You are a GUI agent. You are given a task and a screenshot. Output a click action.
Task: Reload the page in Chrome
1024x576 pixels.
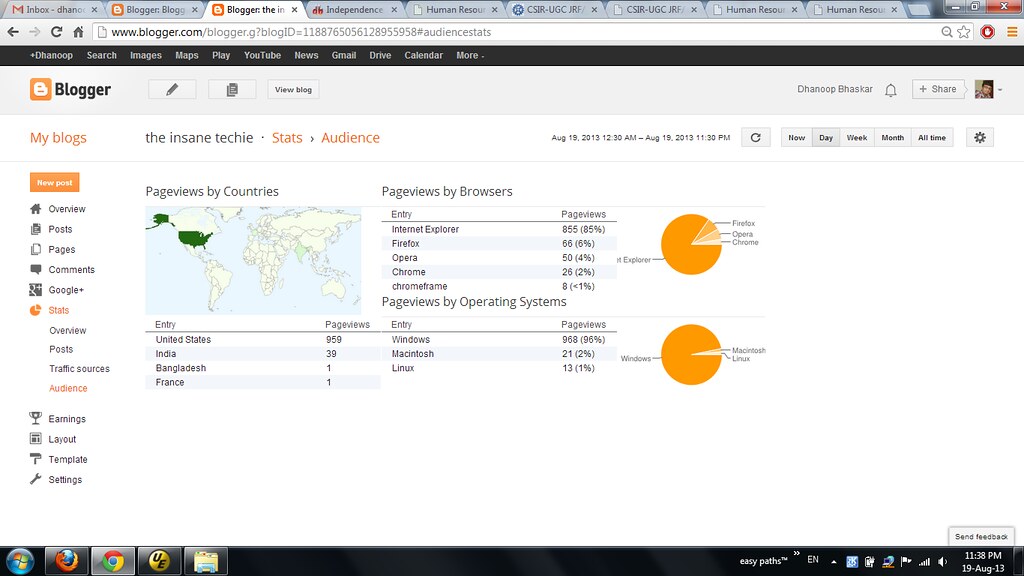(x=57, y=32)
